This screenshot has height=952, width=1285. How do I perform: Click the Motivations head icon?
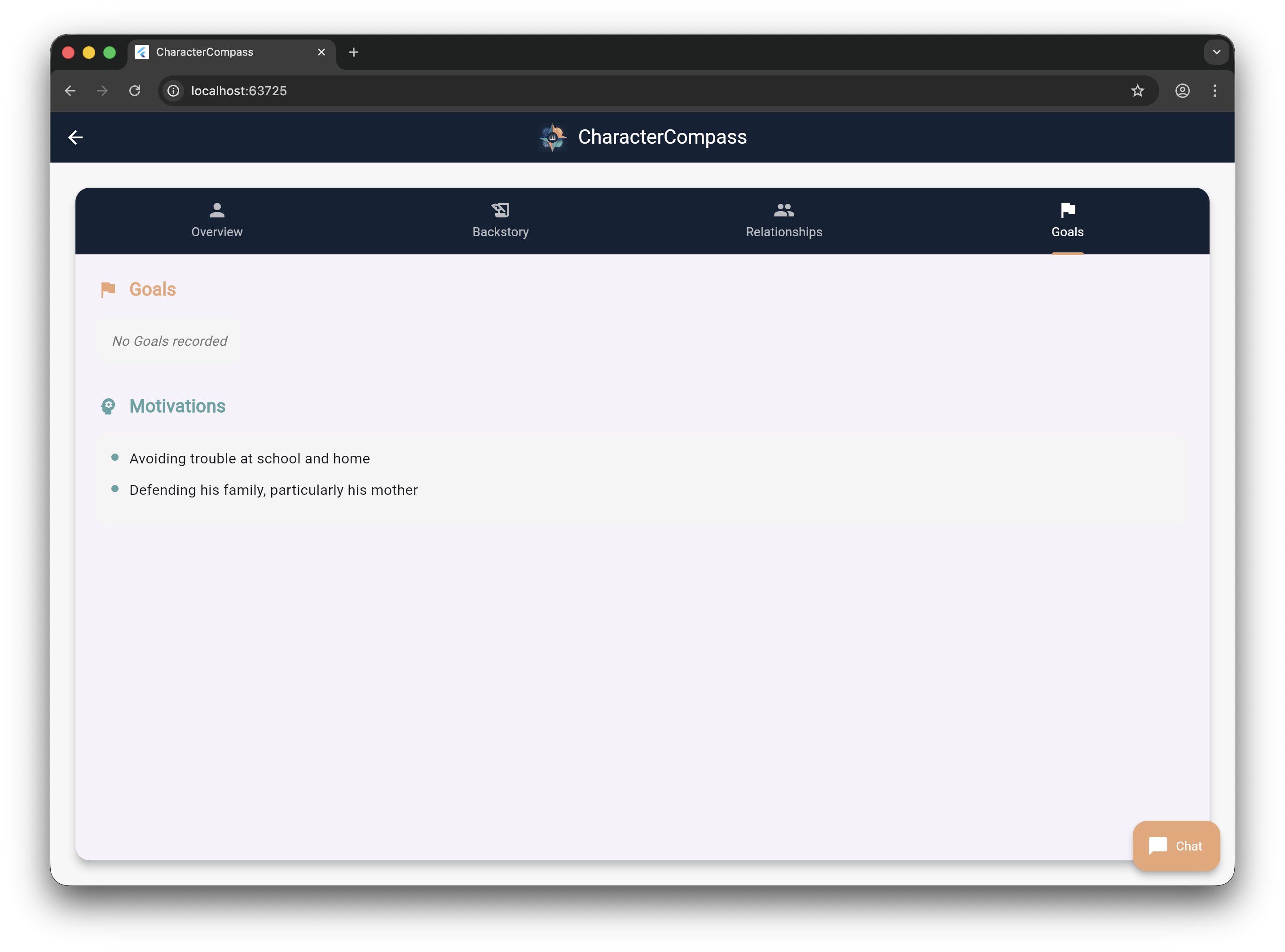pos(108,406)
